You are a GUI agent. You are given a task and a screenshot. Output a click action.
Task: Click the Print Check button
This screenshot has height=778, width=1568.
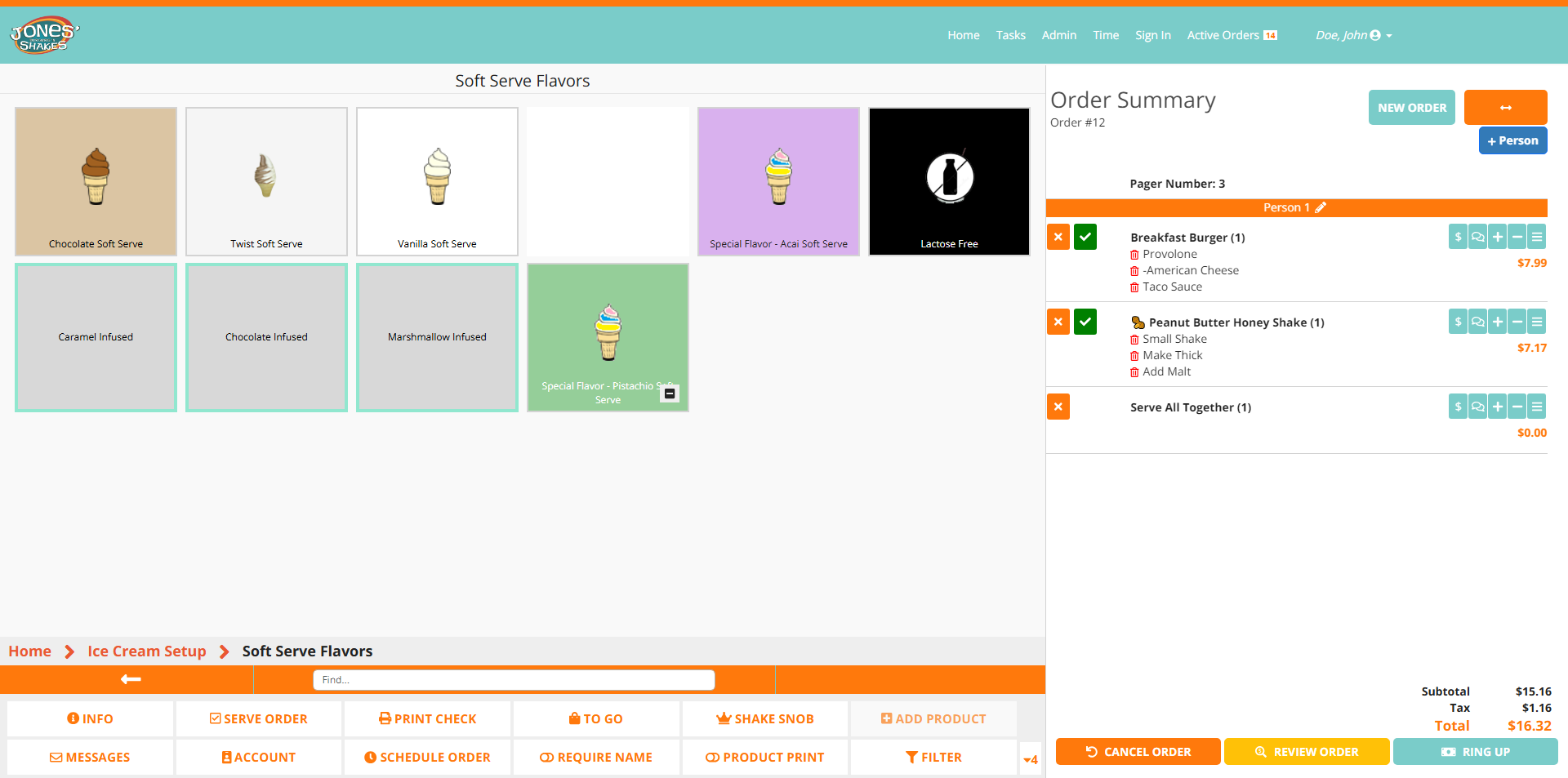tap(427, 718)
